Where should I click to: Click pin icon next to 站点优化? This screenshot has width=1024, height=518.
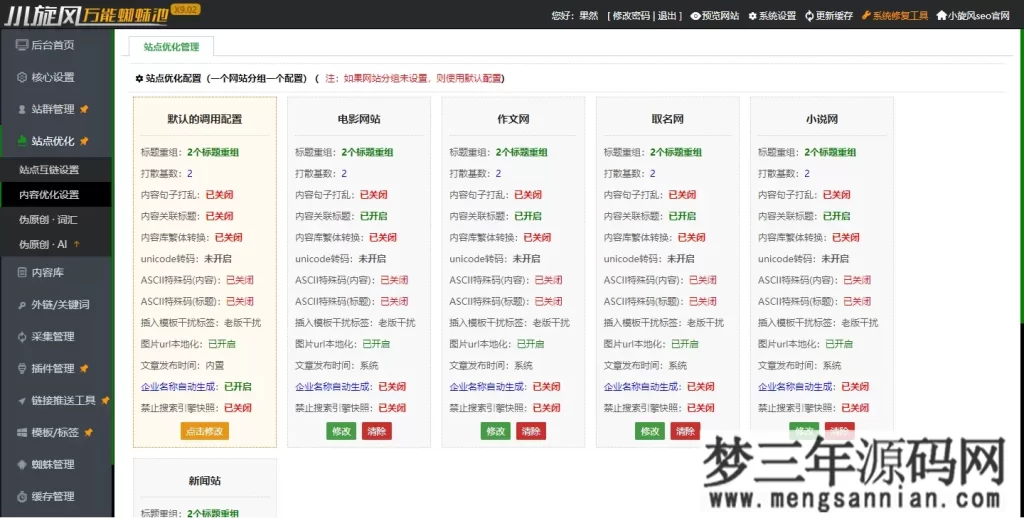click(84, 141)
